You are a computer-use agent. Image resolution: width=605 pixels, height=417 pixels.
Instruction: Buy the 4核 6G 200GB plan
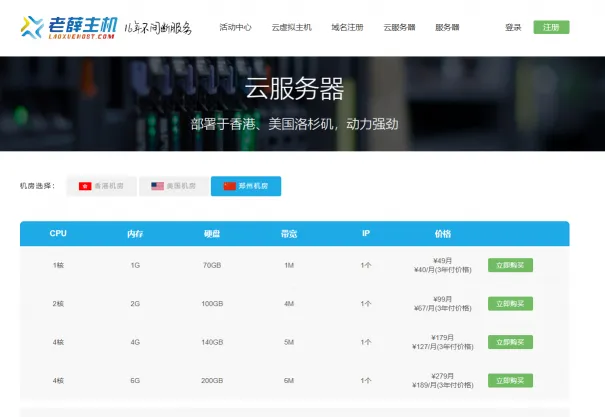tap(510, 381)
